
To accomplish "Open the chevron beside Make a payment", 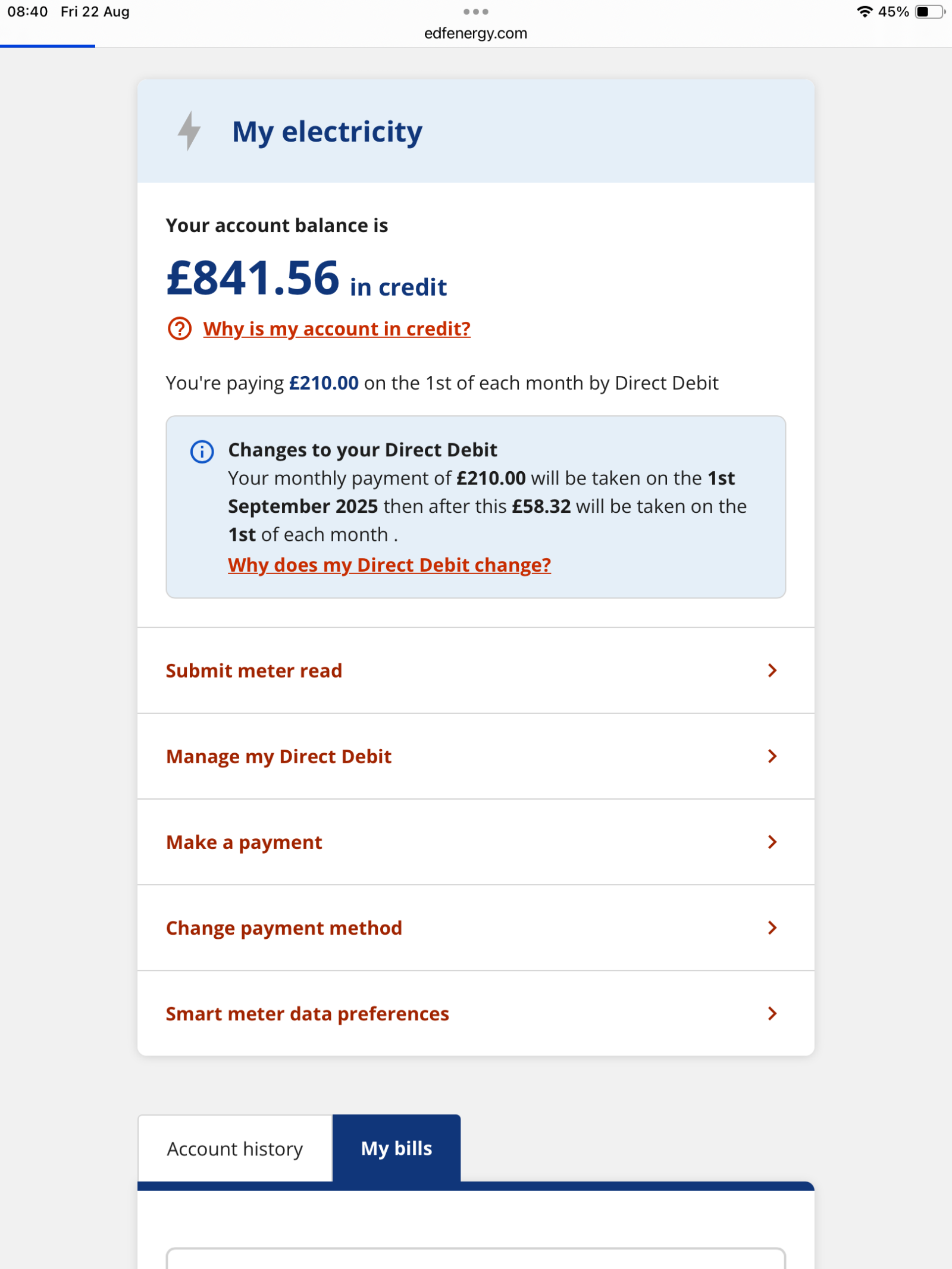I will coord(772,842).
